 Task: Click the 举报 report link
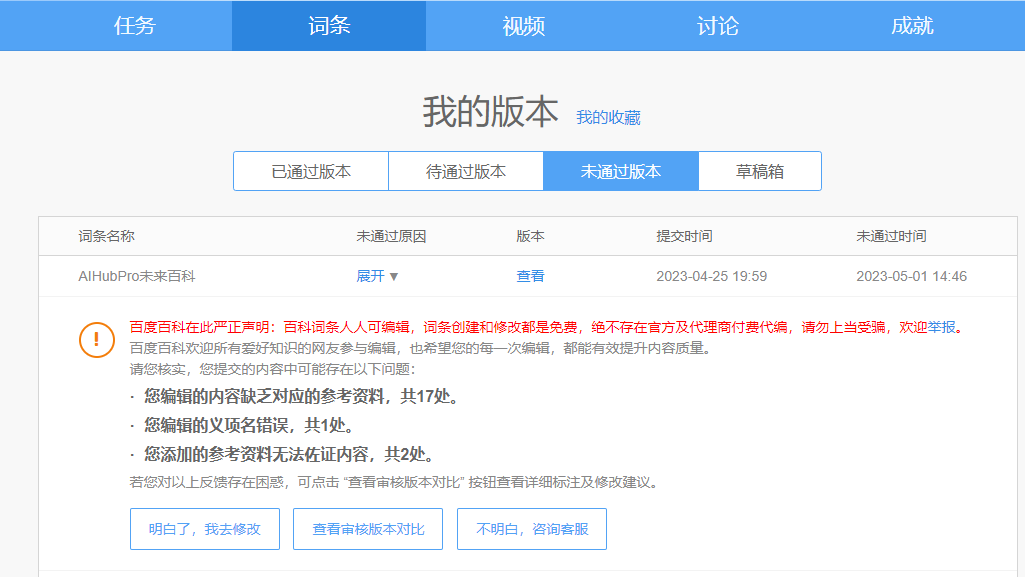941,327
